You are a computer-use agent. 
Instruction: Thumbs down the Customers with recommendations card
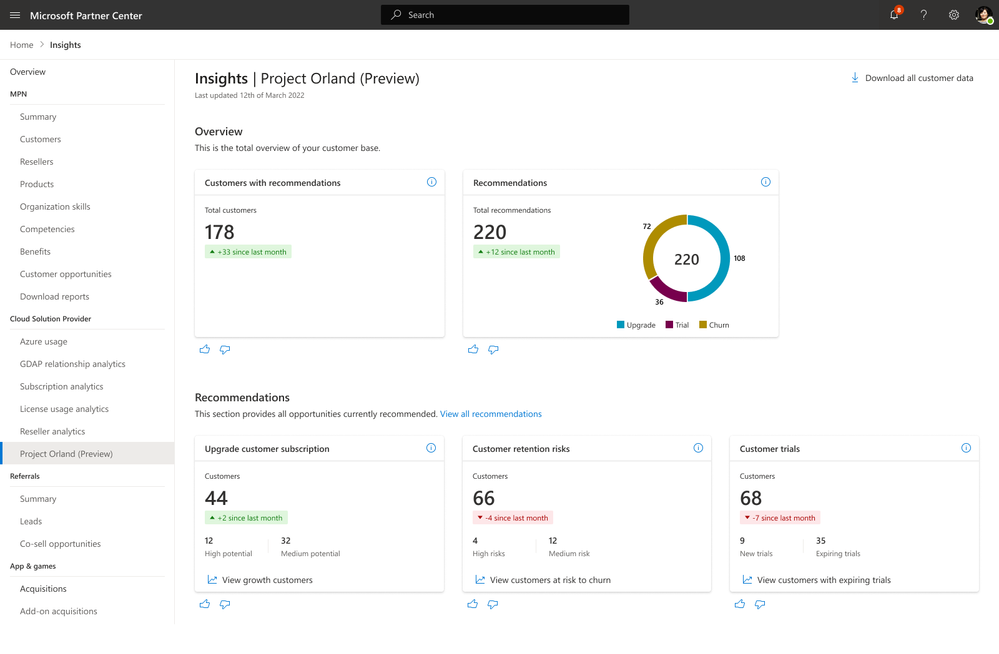click(225, 349)
